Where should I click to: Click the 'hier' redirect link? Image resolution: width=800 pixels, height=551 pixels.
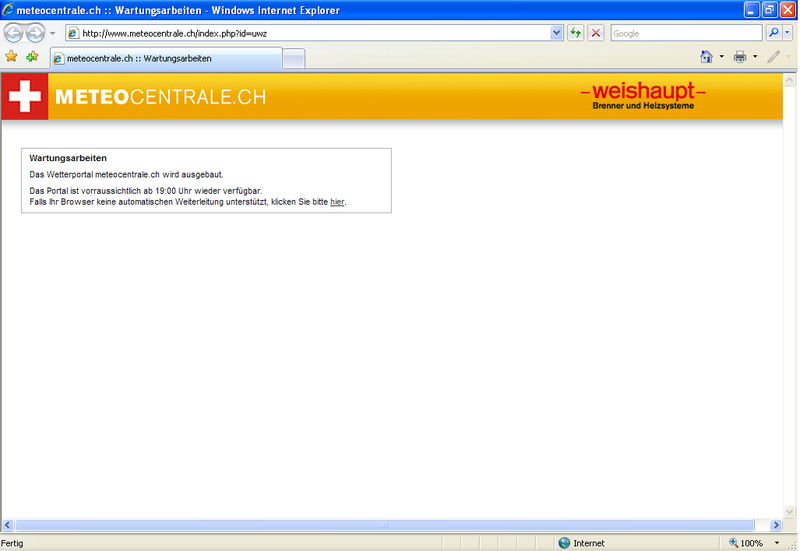click(x=337, y=202)
